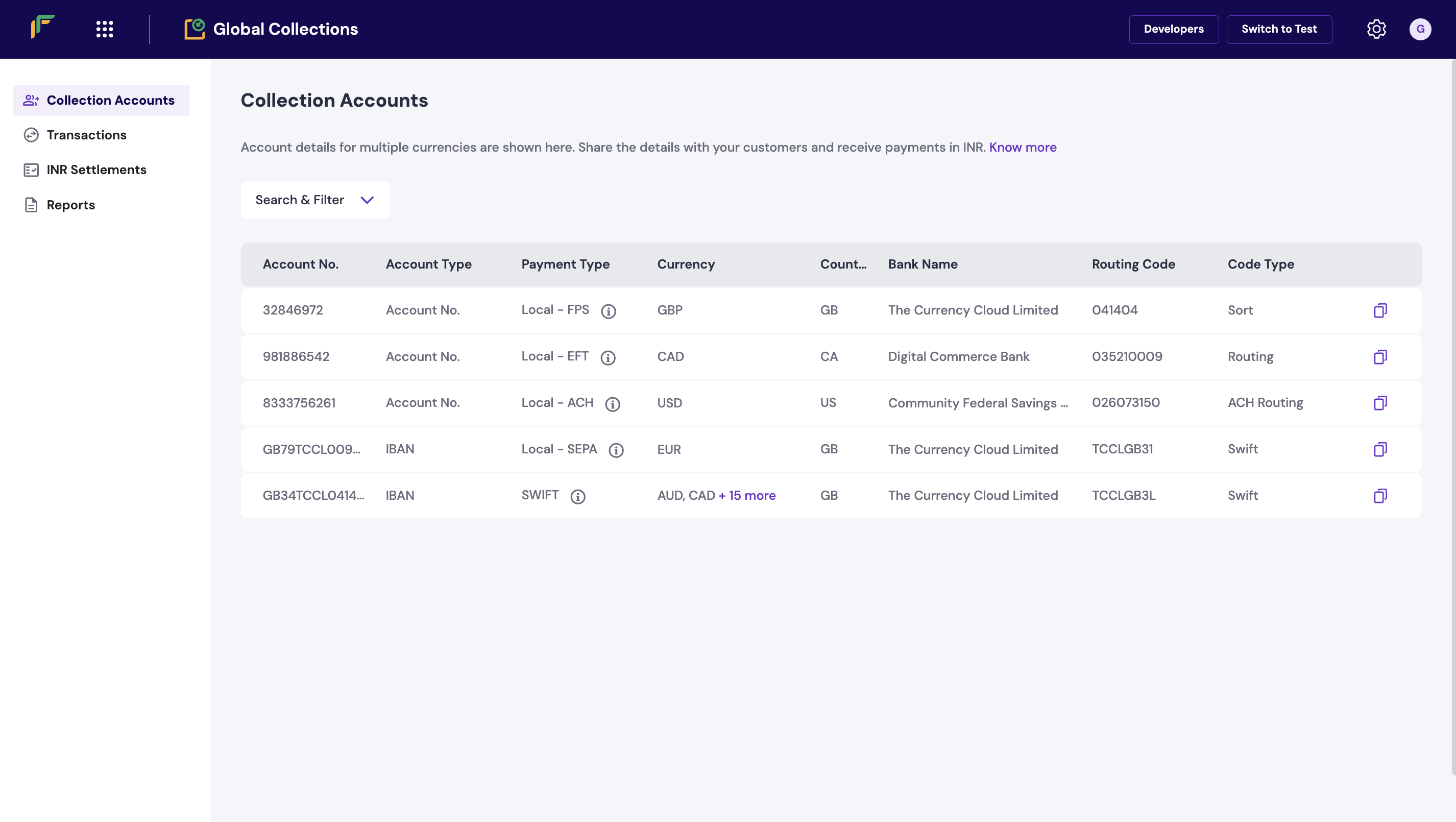The width and height of the screenshot is (1456, 822).
Task: Open the Reports sidebar item
Action: pos(70,205)
